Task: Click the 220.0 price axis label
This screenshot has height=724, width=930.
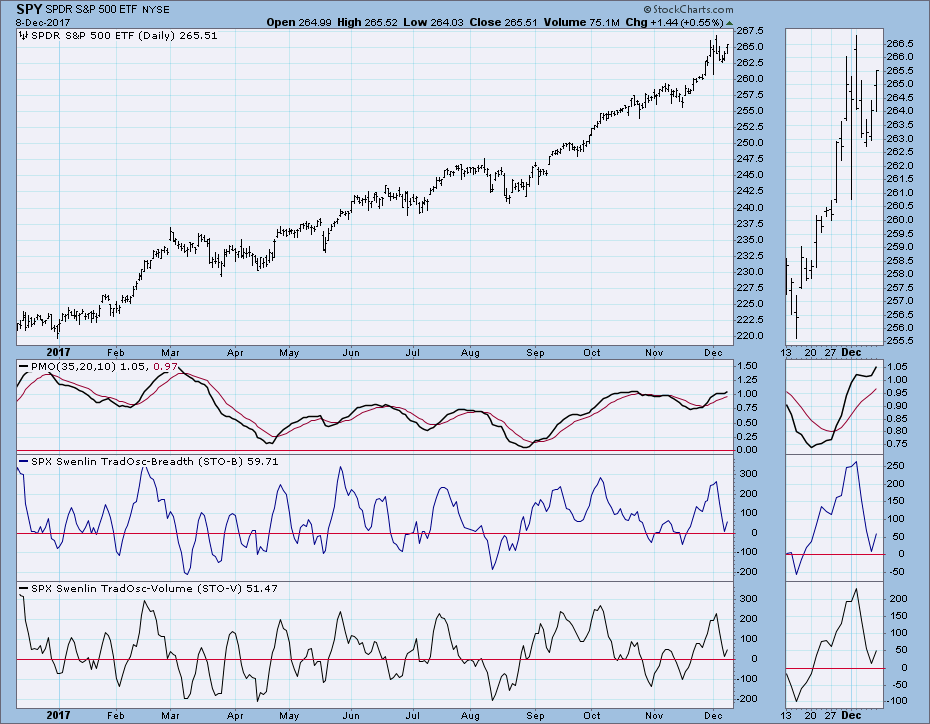Action: (x=750, y=336)
